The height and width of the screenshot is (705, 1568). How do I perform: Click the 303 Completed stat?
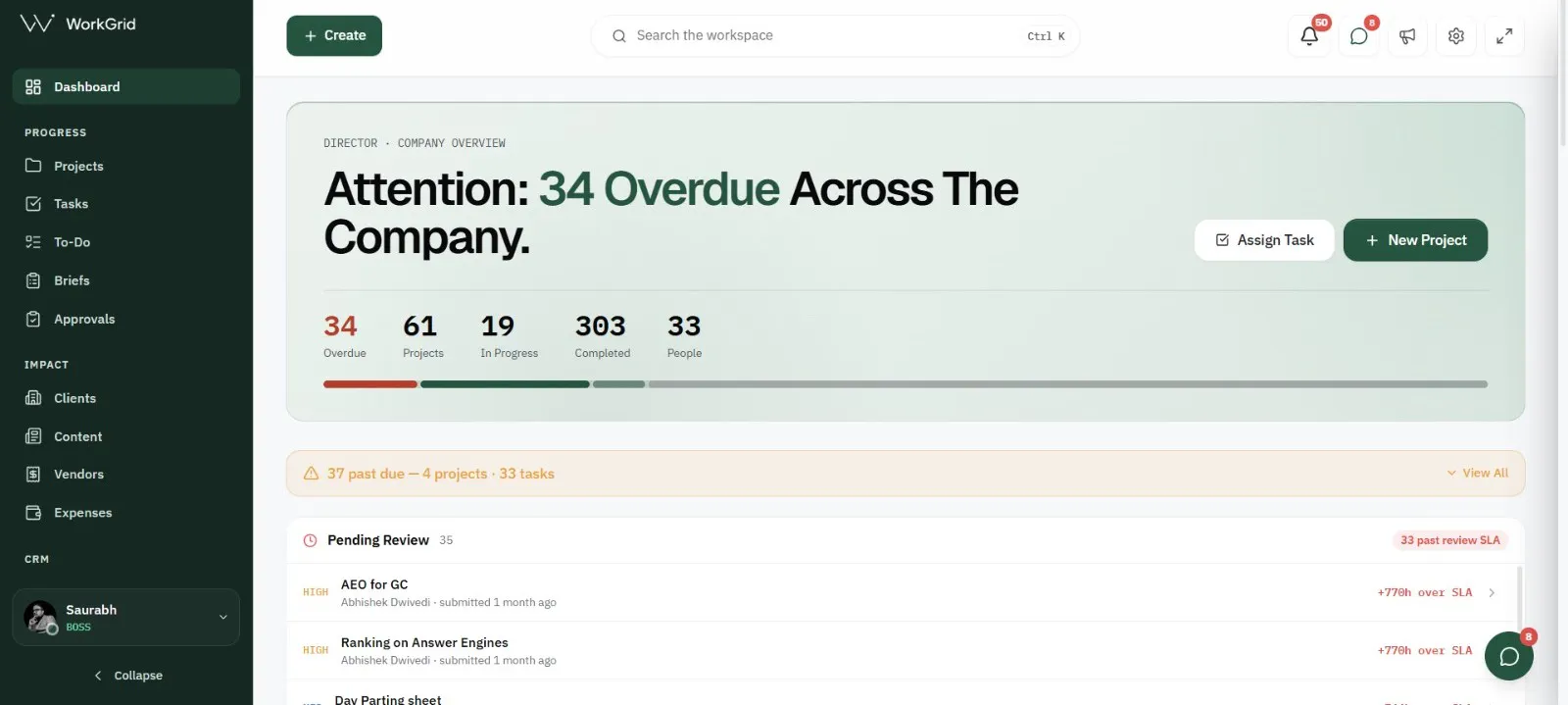pos(602,335)
